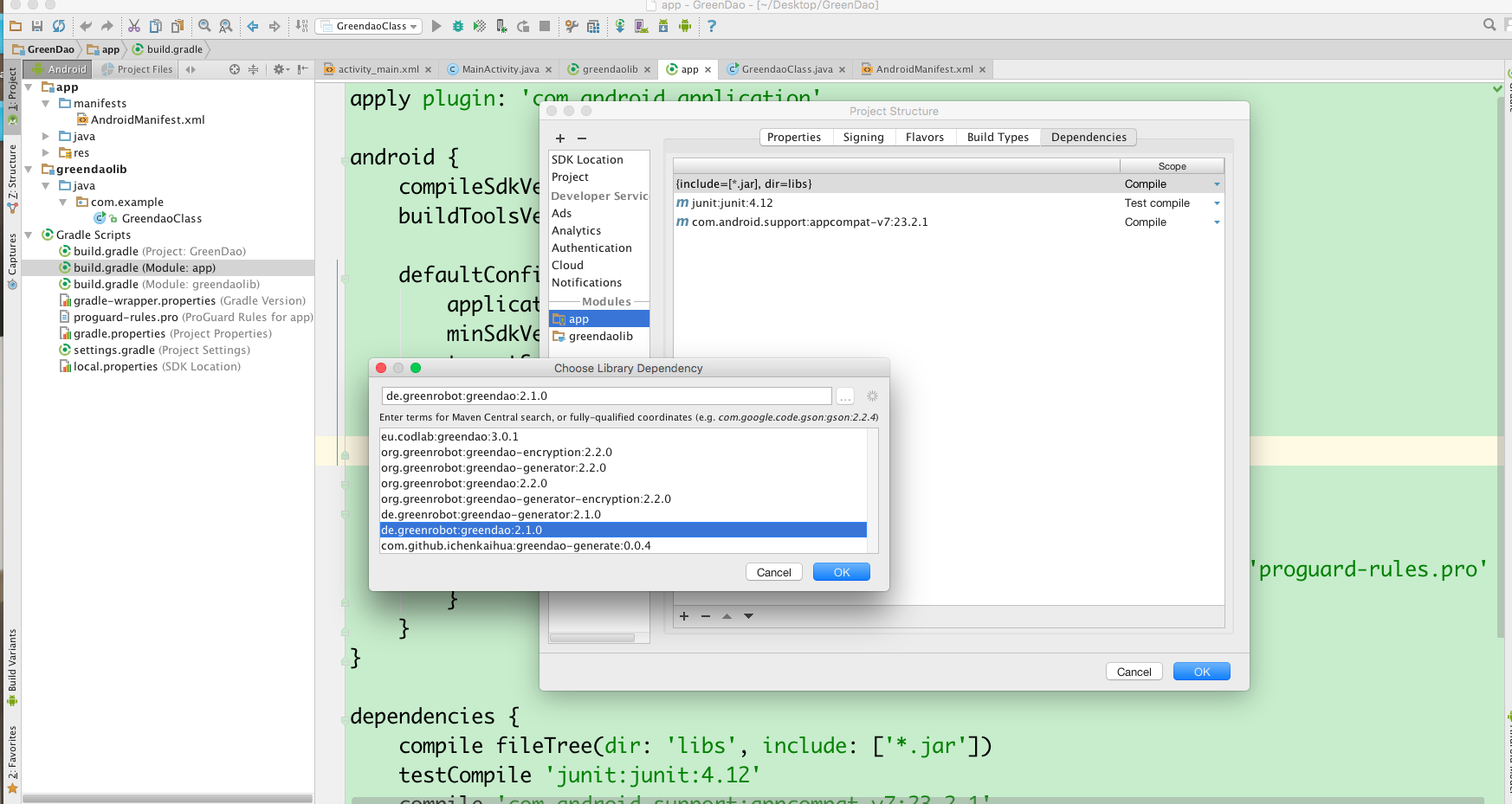Click the Attach Debugger to Process icon

tap(501, 26)
